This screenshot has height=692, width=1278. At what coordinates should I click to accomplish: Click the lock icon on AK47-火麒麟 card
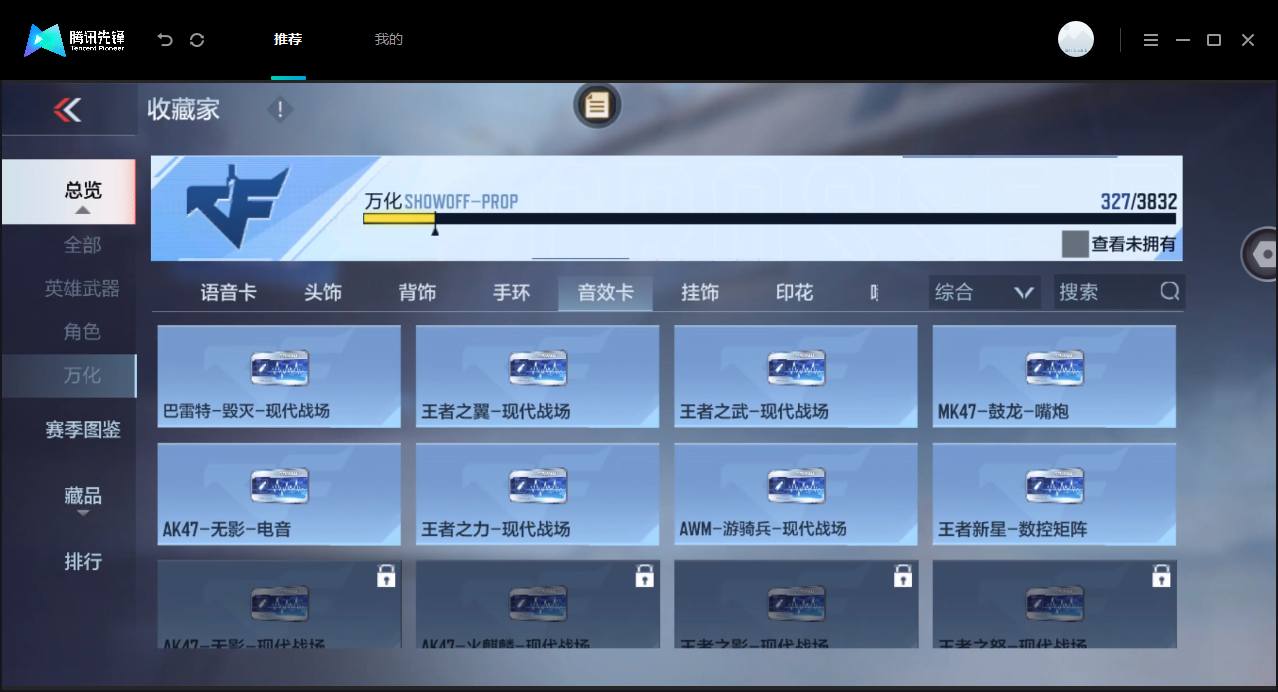(645, 576)
